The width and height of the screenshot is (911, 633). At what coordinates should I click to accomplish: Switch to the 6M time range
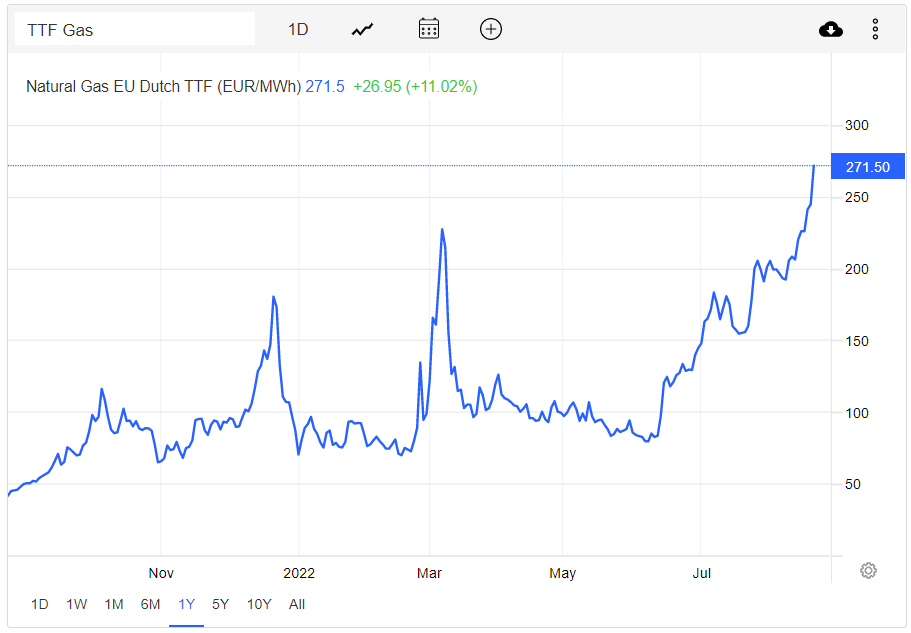(150, 604)
